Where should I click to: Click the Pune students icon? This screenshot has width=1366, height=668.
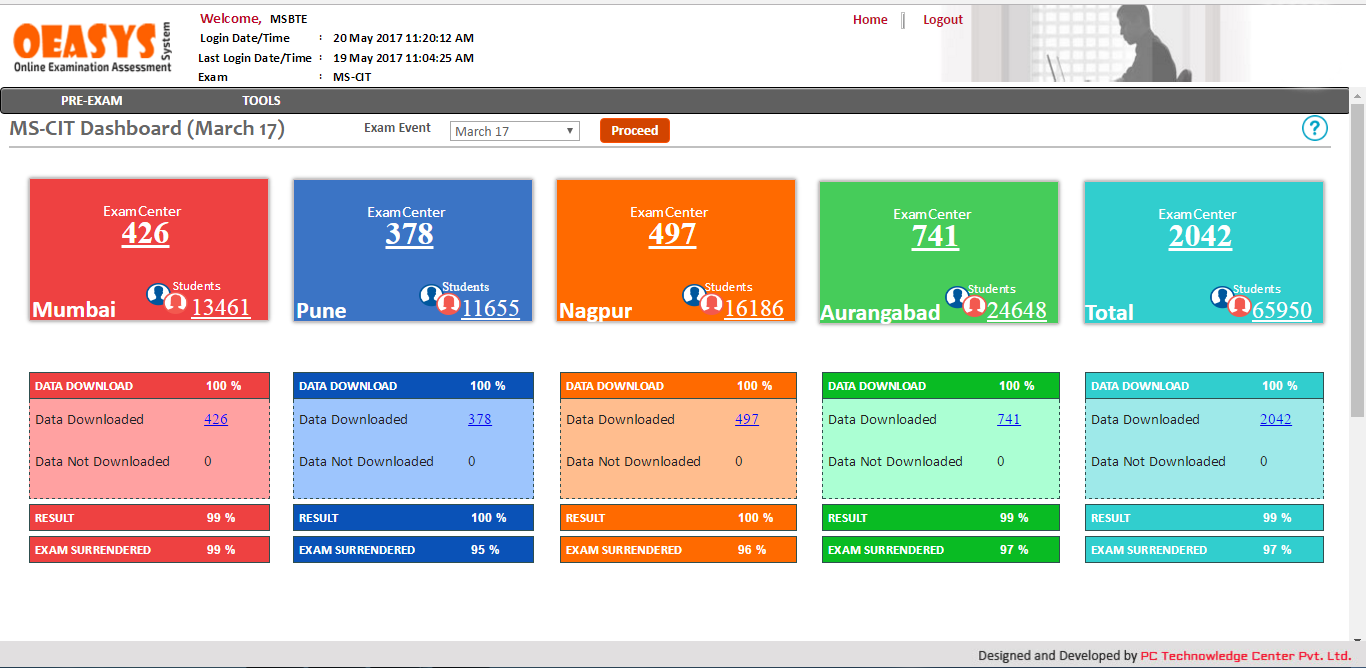(440, 299)
